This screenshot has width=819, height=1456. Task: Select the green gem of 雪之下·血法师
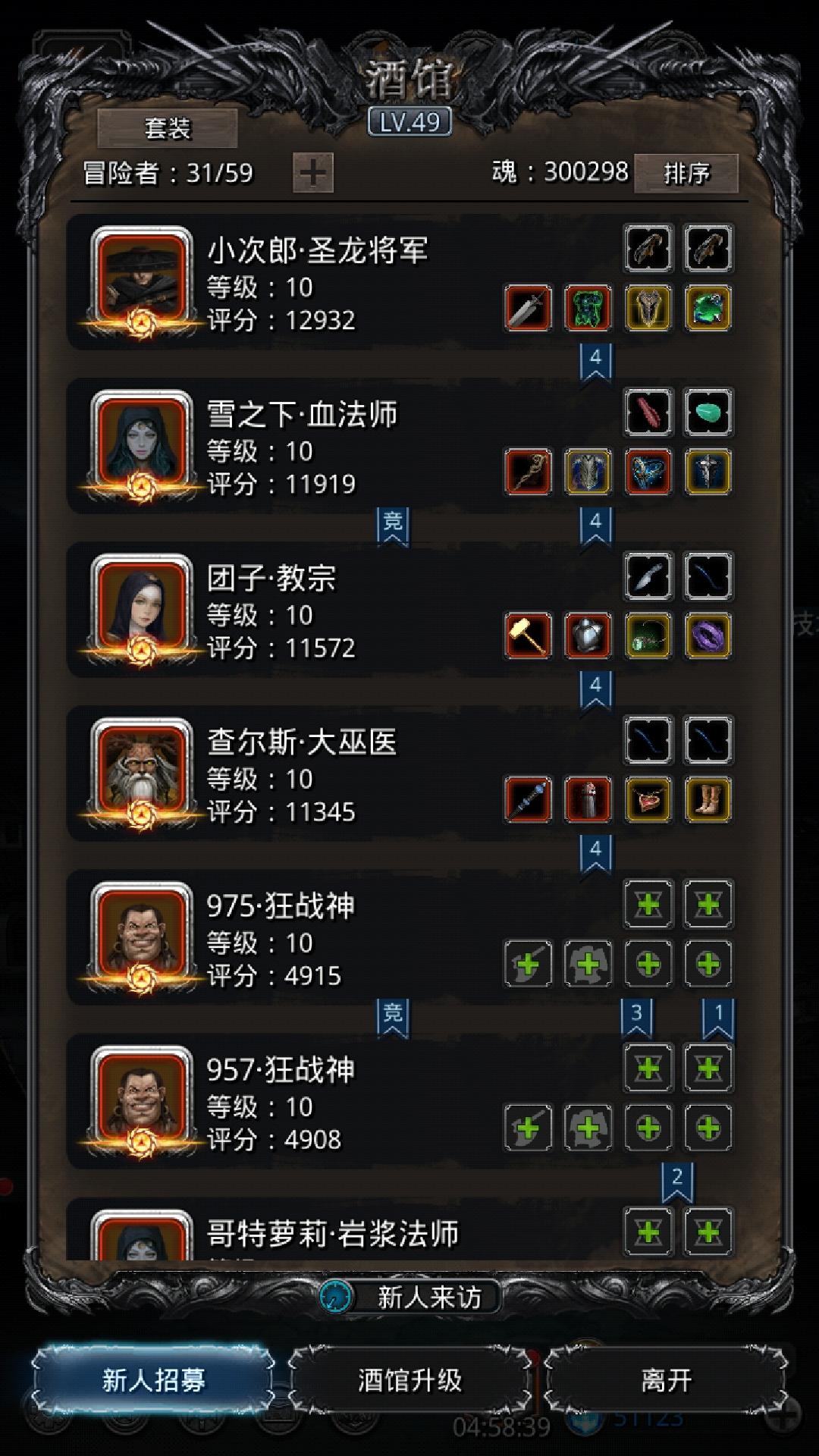tap(708, 412)
